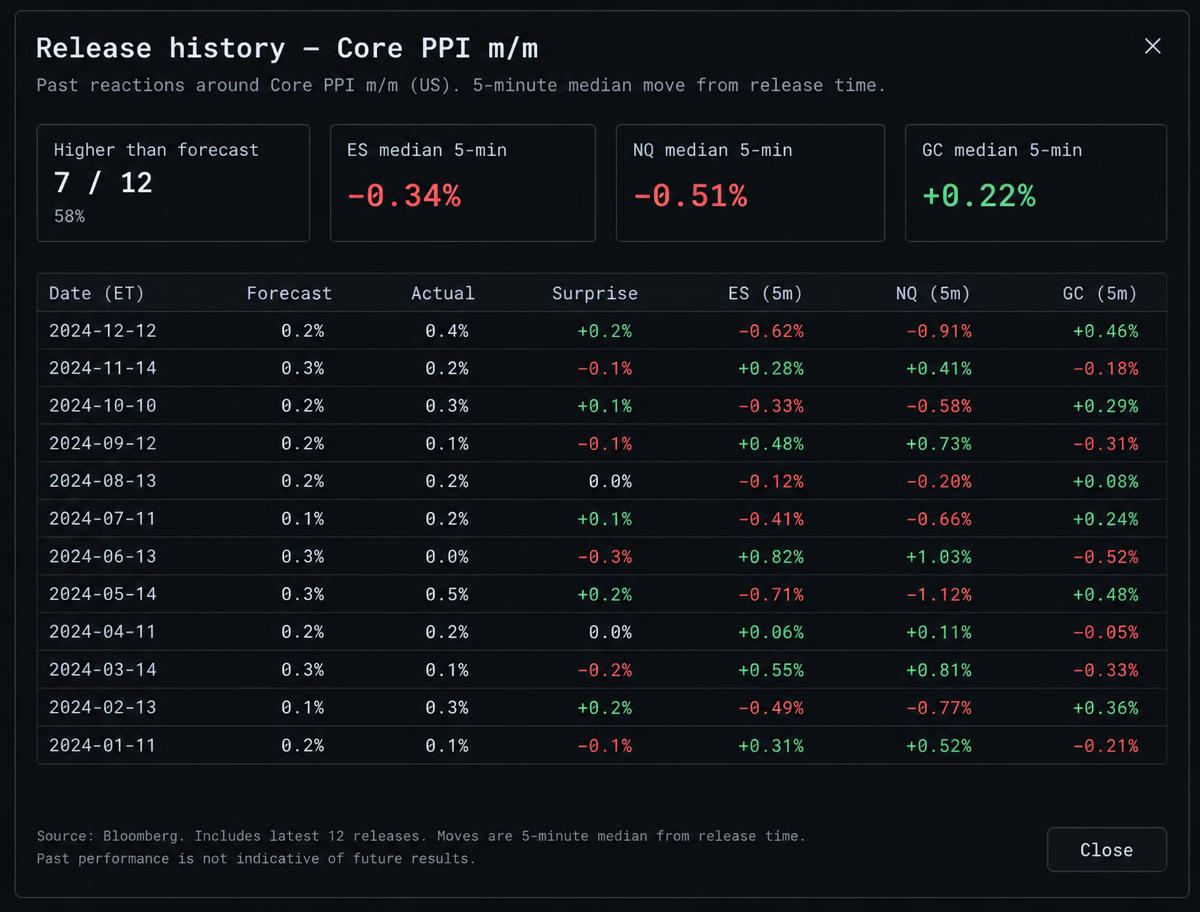
Task: Select the 2024-05-14 date row
Action: 602,594
